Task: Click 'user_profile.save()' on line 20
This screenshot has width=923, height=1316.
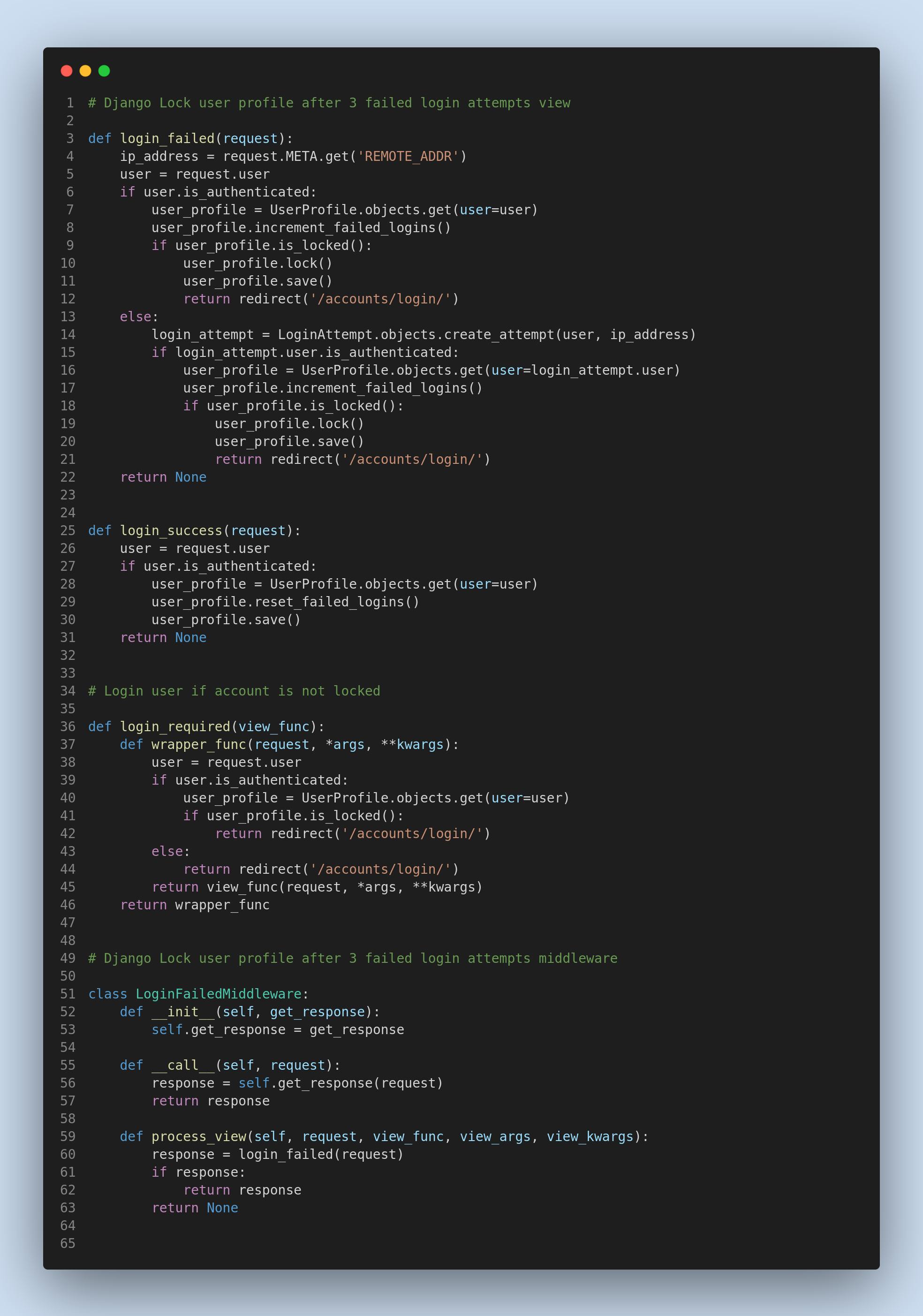Action: [x=289, y=441]
